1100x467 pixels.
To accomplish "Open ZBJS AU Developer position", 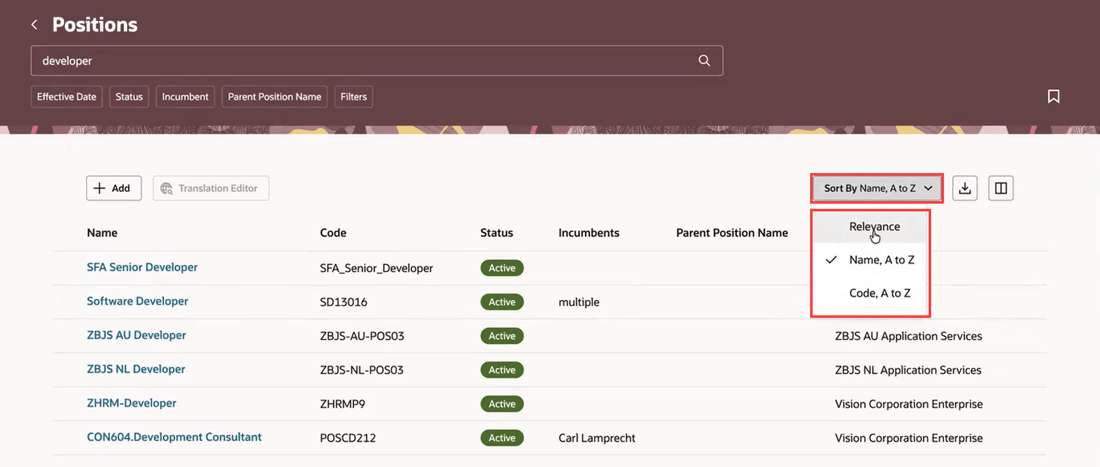I will (137, 335).
